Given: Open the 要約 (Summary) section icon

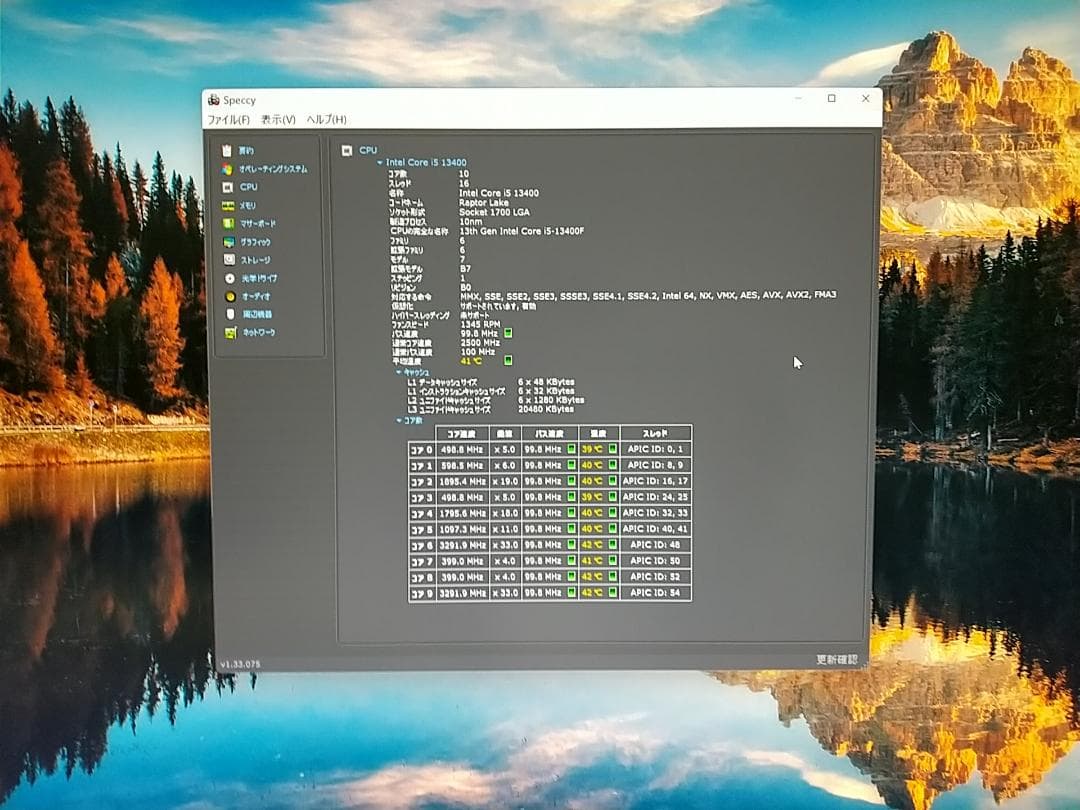Looking at the screenshot, I should click(x=227, y=149).
